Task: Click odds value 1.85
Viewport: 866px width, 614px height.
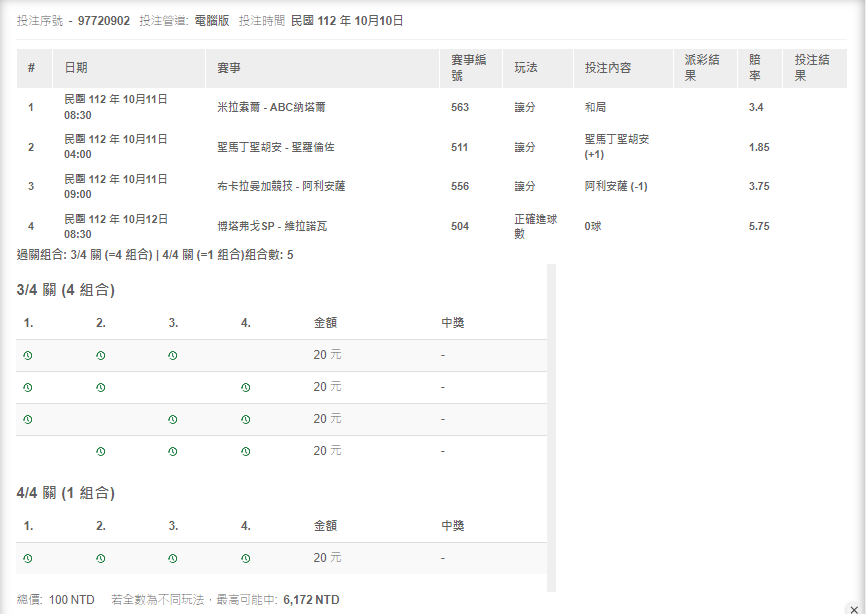Action: pyautogui.click(x=759, y=147)
